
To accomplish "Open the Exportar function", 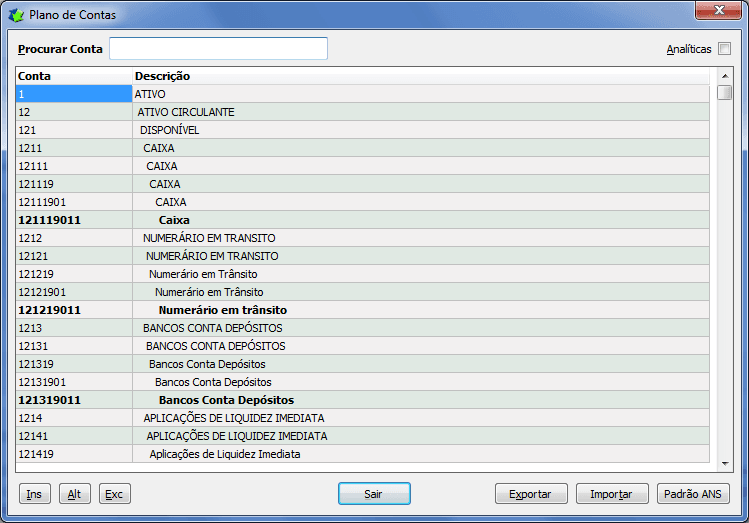I will [531, 494].
